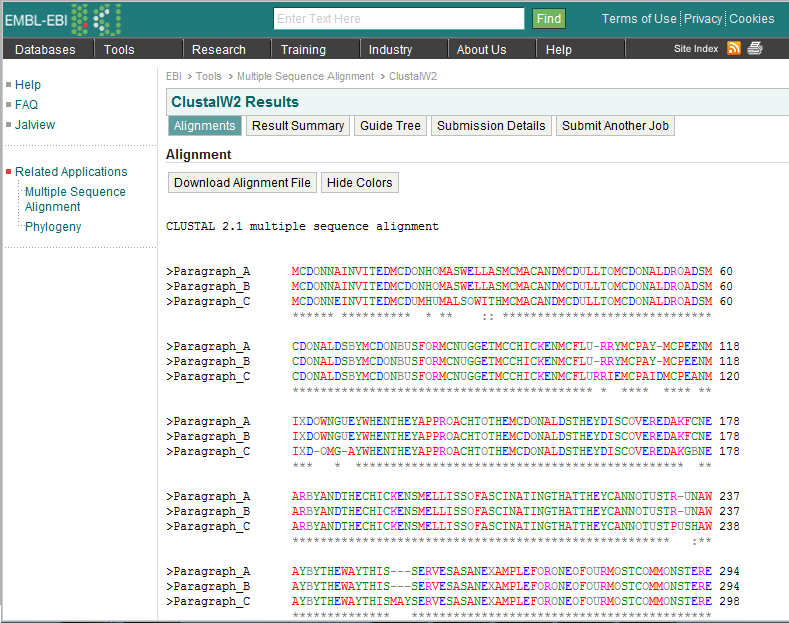Open the Help menu in navigation bar

click(559, 49)
